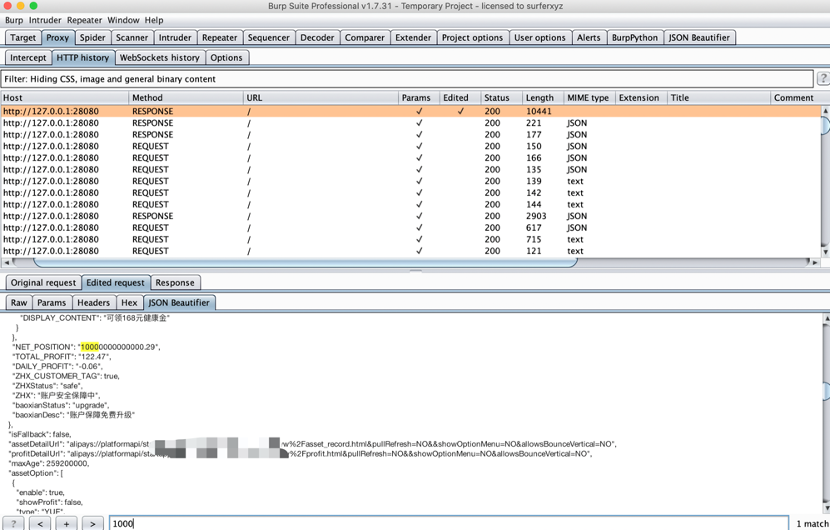Select the REQUEST row with length 715

[x=411, y=239]
